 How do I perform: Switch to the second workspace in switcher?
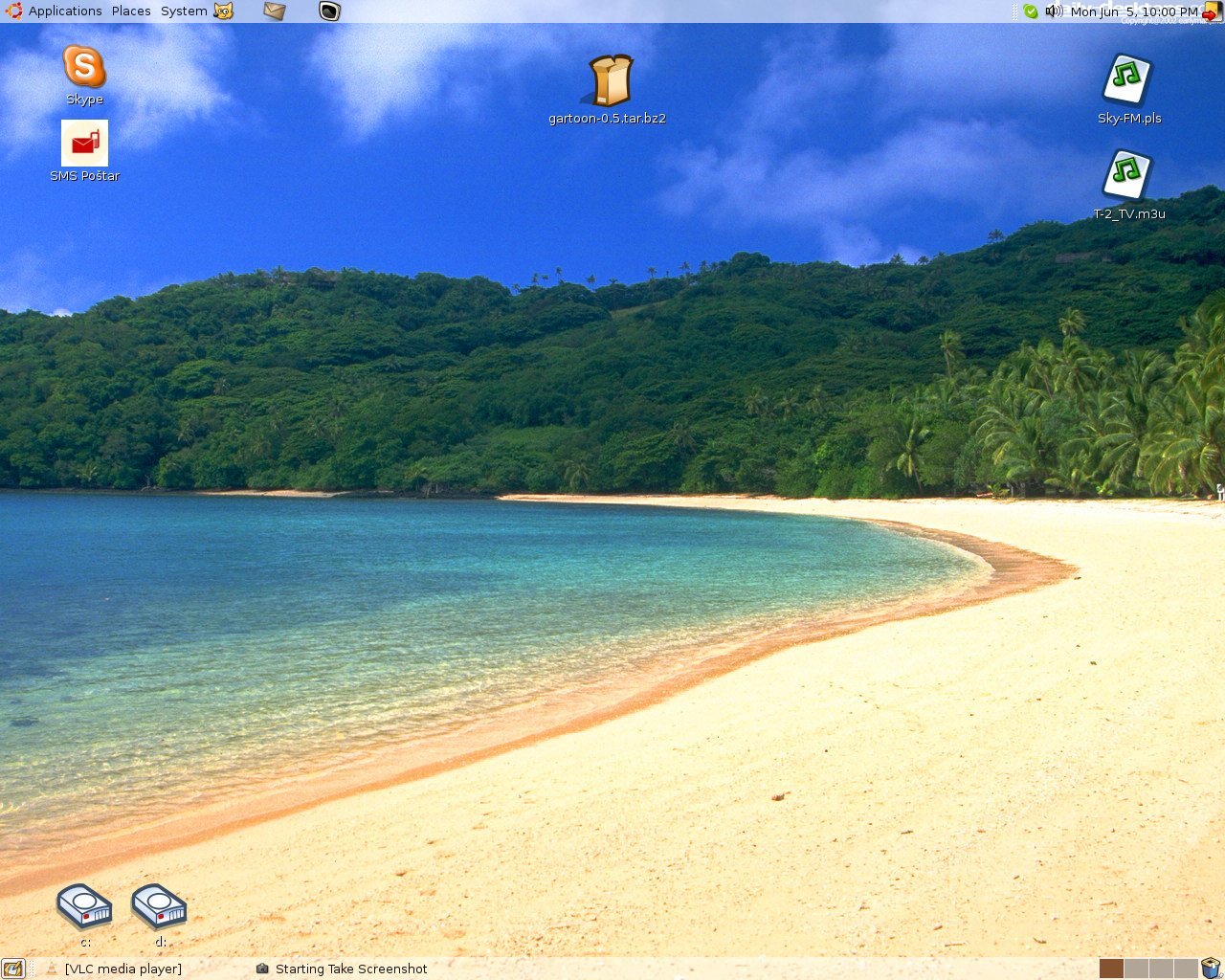click(1136, 969)
